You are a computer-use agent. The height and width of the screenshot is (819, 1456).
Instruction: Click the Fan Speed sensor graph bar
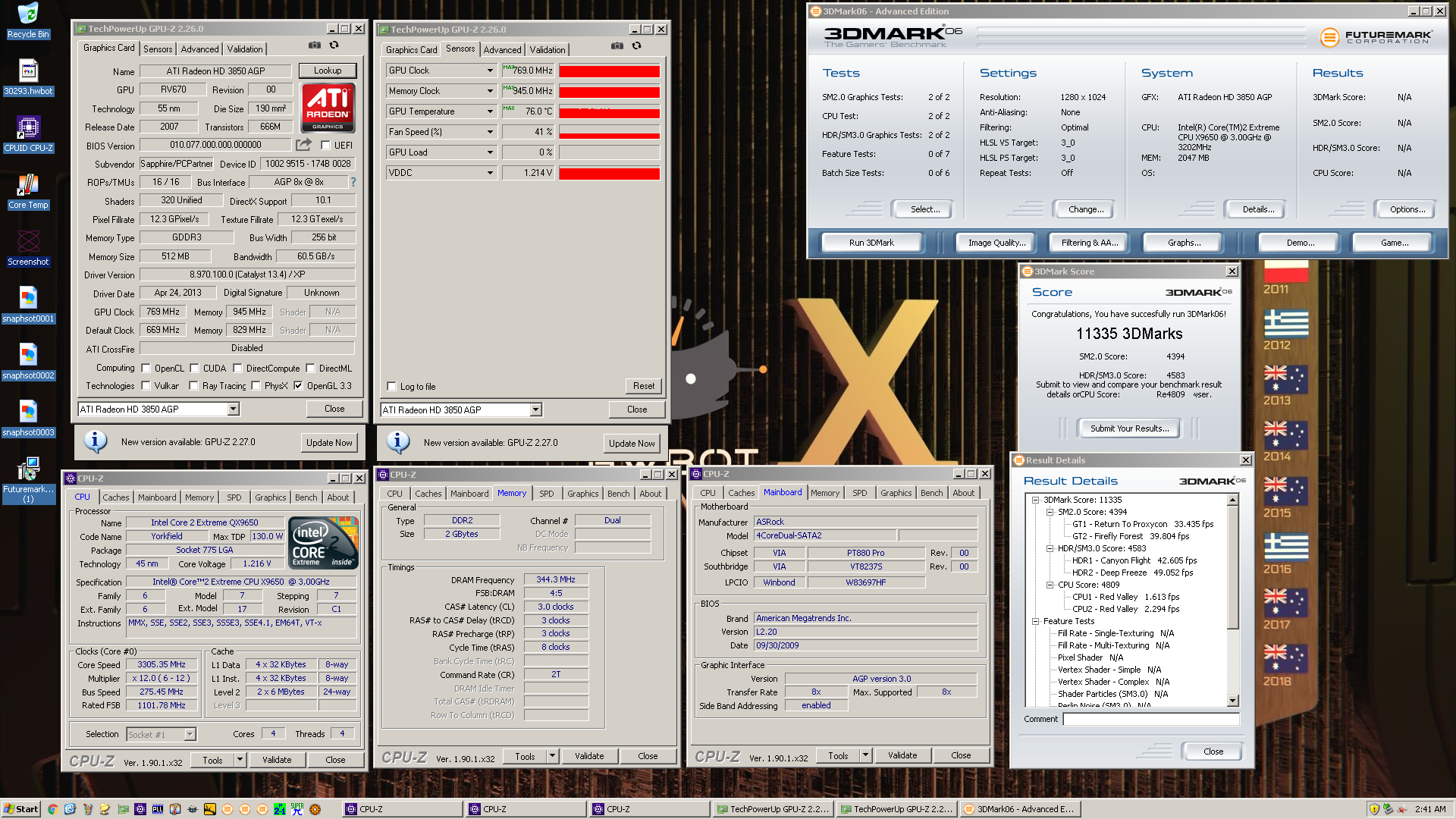pos(609,132)
